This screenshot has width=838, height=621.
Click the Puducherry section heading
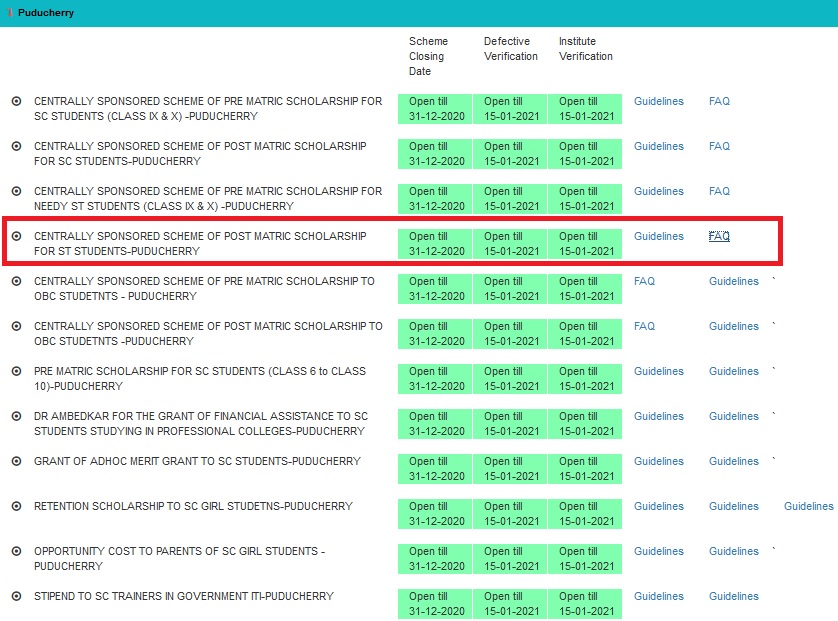click(46, 12)
